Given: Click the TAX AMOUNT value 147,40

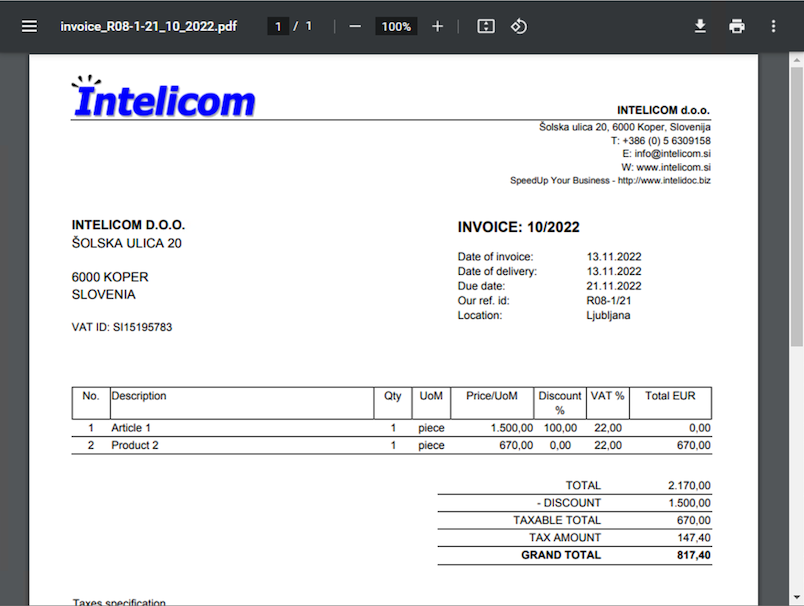Looking at the screenshot, I should tap(694, 537).
